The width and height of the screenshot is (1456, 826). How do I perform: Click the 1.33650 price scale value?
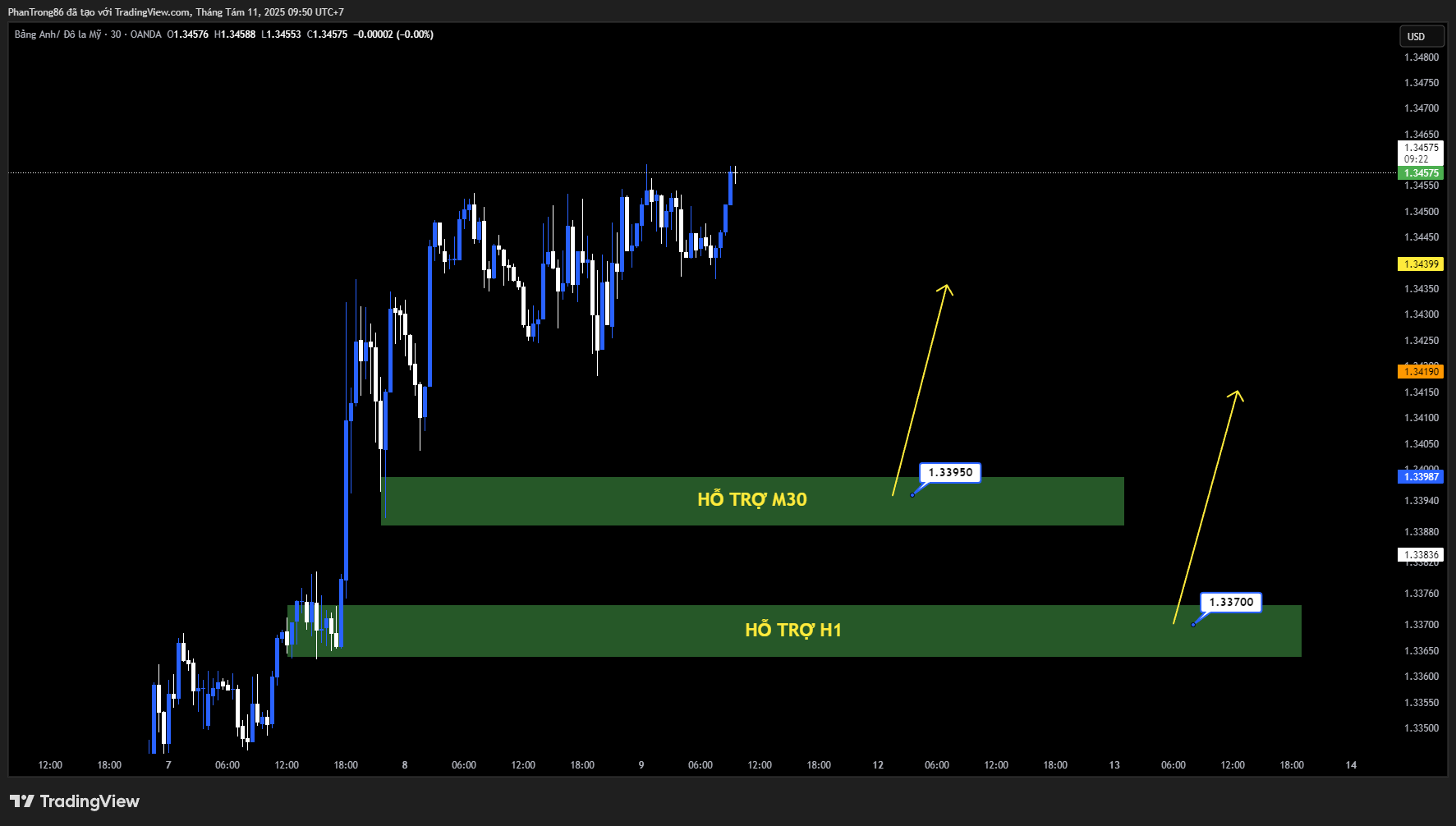click(x=1422, y=651)
